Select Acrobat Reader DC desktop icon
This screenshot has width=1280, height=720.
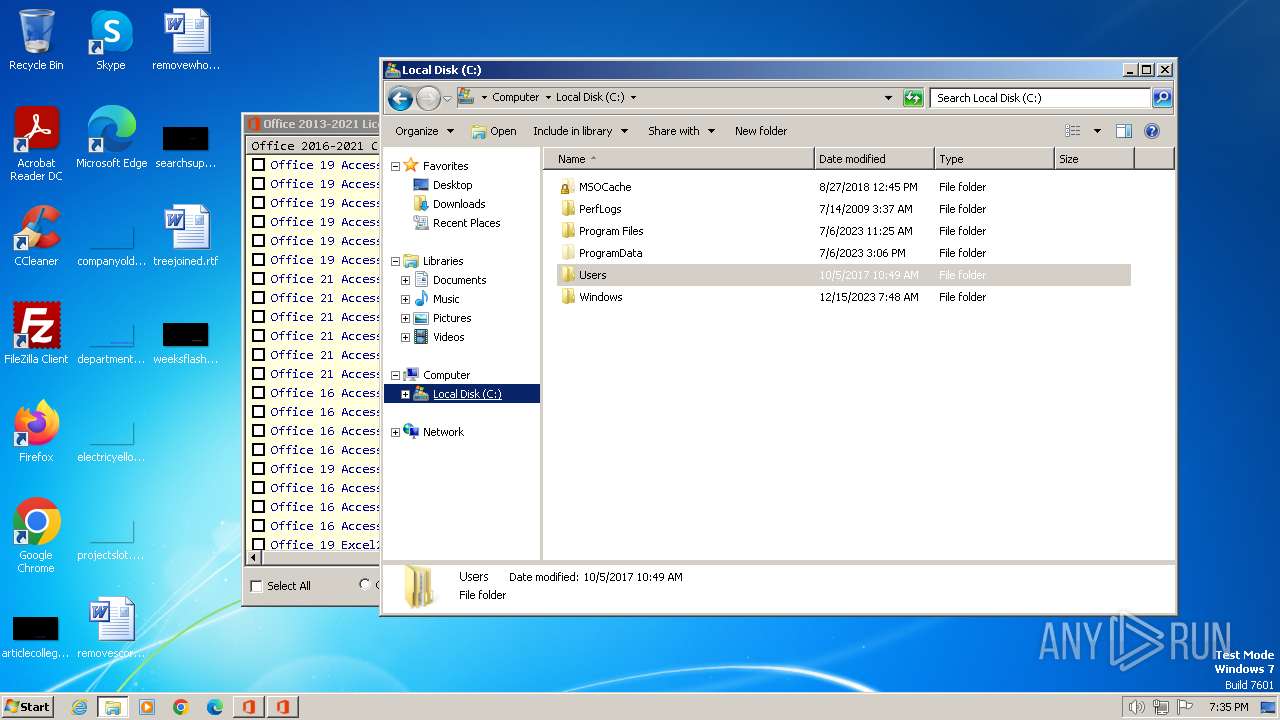click(x=36, y=145)
